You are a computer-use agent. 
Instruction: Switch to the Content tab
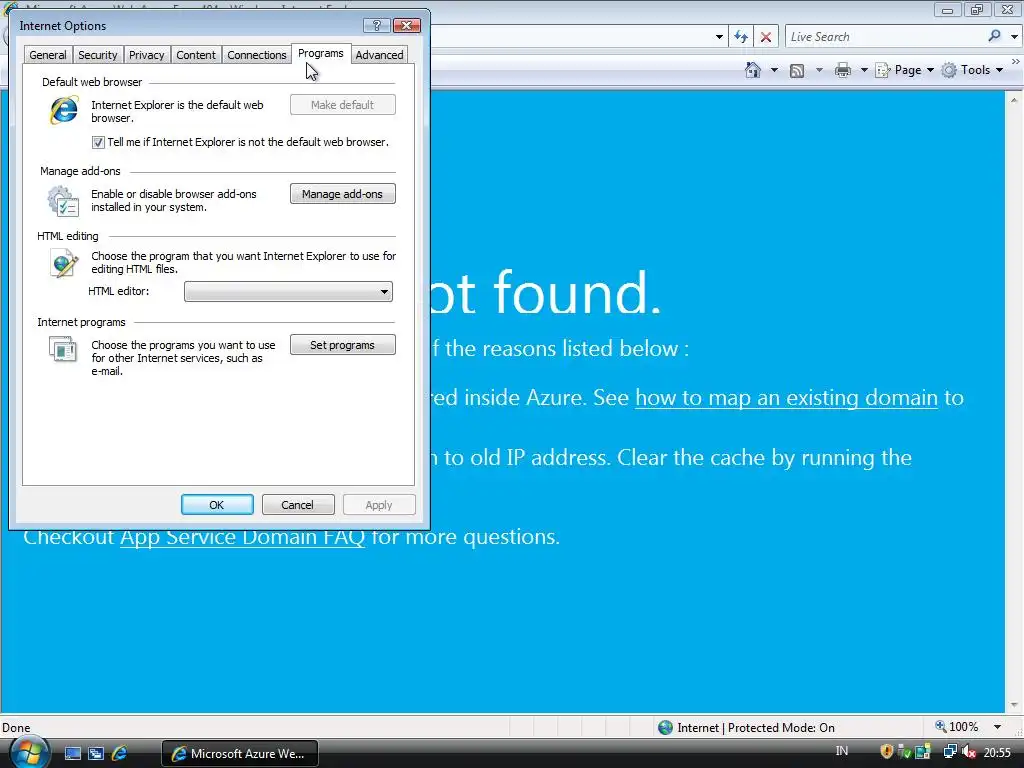[x=196, y=55]
